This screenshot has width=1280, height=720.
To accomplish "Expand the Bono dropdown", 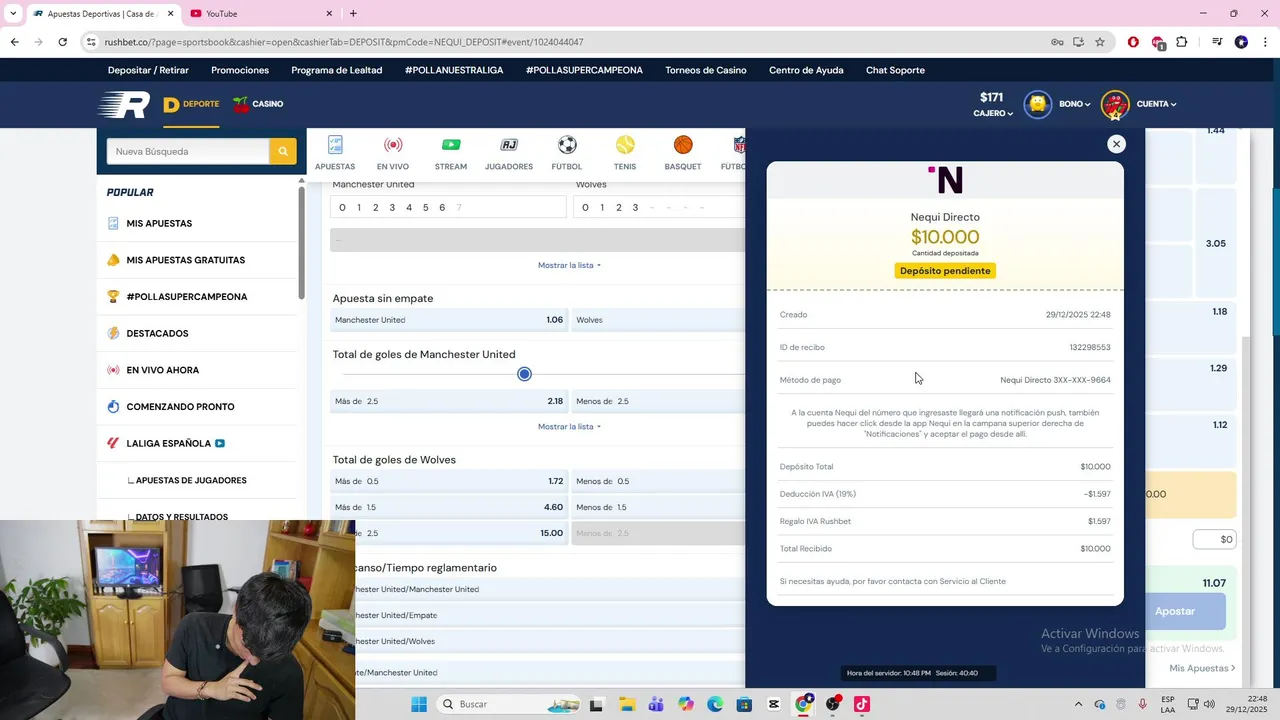I will (x=1075, y=104).
